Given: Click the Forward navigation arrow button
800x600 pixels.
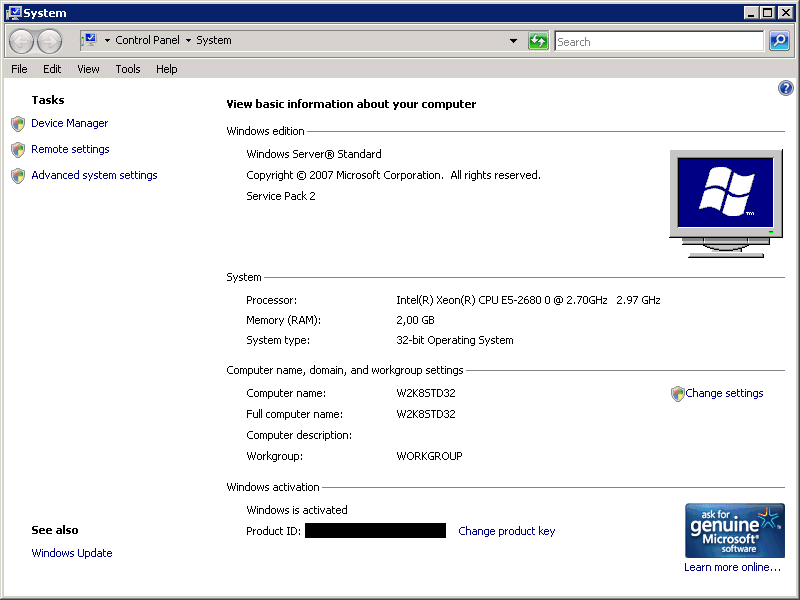Looking at the screenshot, I should [x=49, y=41].
